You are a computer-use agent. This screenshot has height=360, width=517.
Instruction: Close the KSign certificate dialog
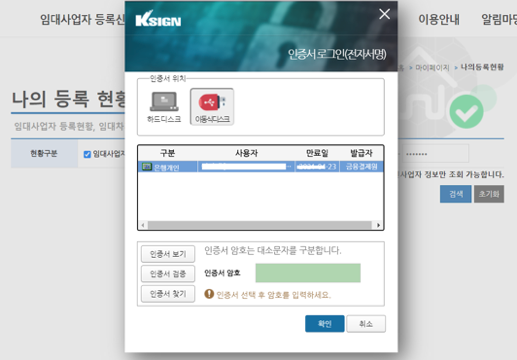point(384,14)
